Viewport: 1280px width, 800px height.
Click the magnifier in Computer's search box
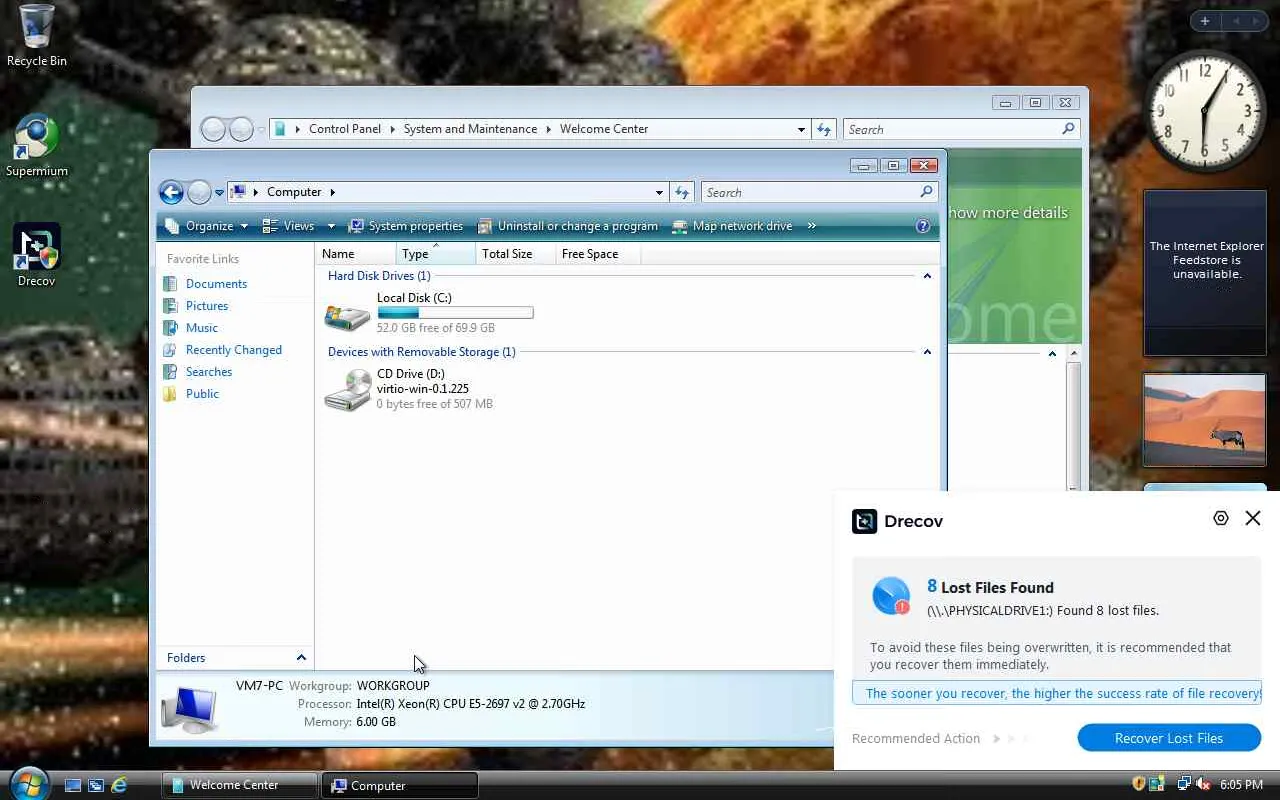926,192
